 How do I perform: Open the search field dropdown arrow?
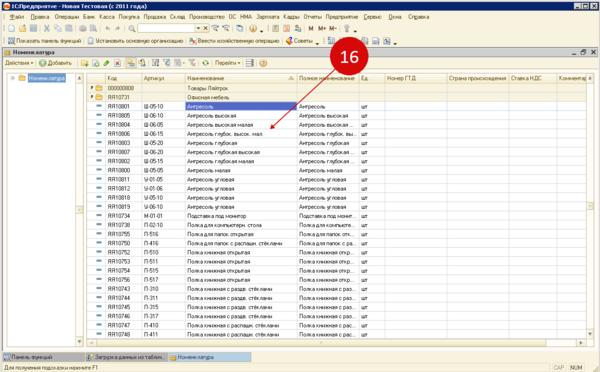pyautogui.click(x=198, y=28)
